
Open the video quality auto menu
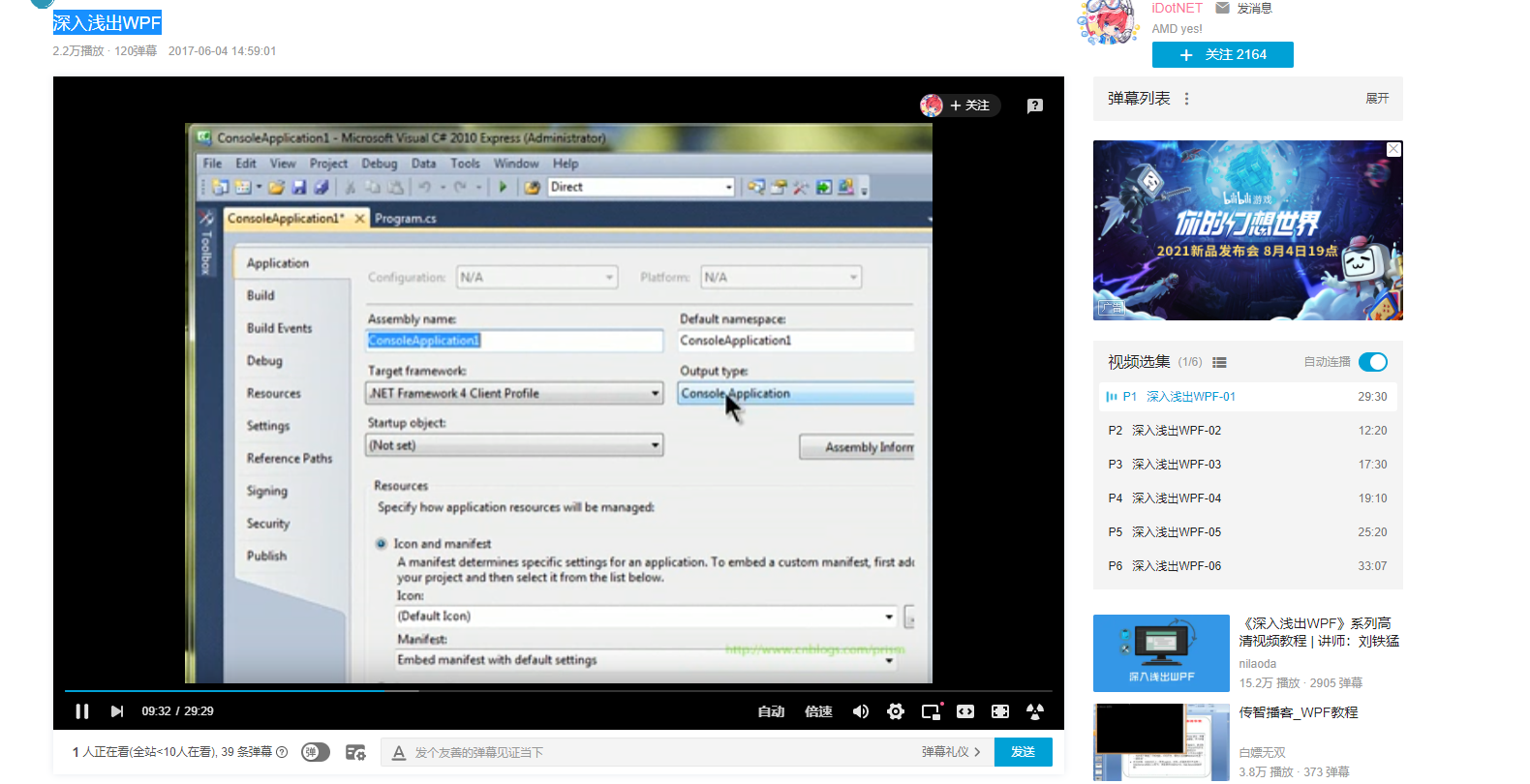tap(771, 711)
